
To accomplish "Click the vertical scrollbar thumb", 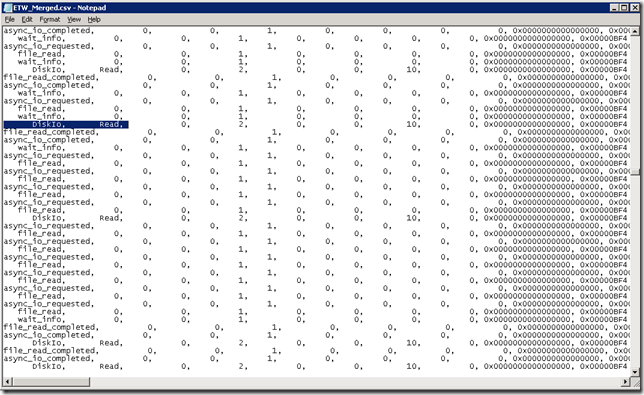I will (635, 172).
